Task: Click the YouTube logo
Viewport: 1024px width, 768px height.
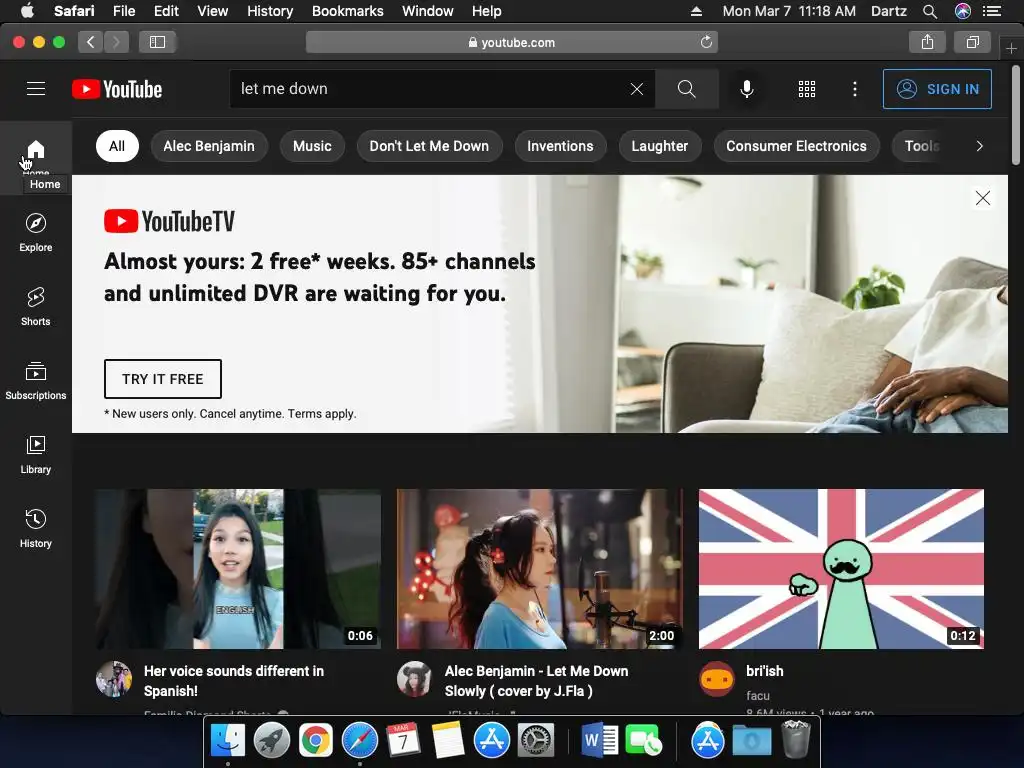Action: tap(117, 89)
